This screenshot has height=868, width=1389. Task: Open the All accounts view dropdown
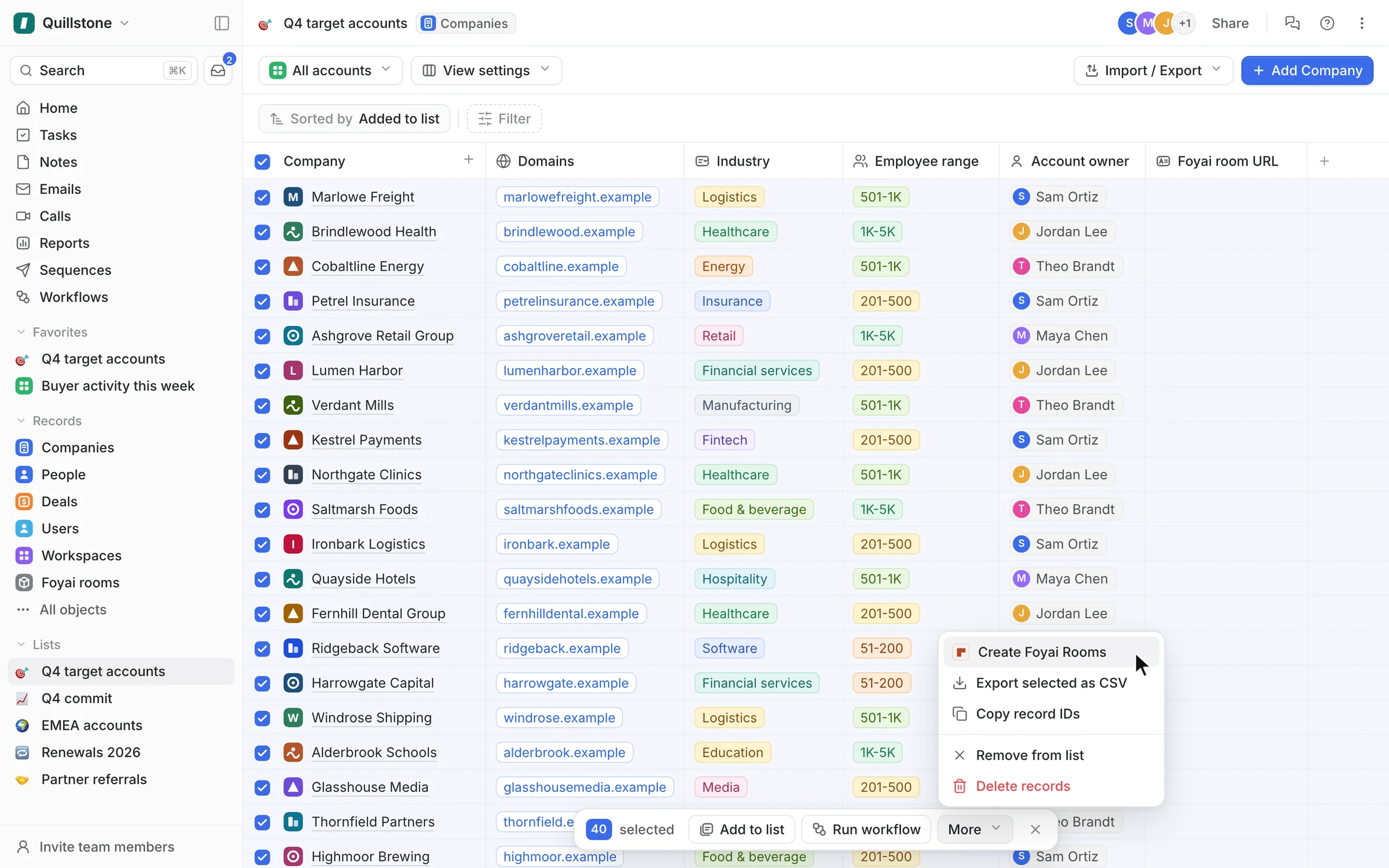pyautogui.click(x=330, y=71)
